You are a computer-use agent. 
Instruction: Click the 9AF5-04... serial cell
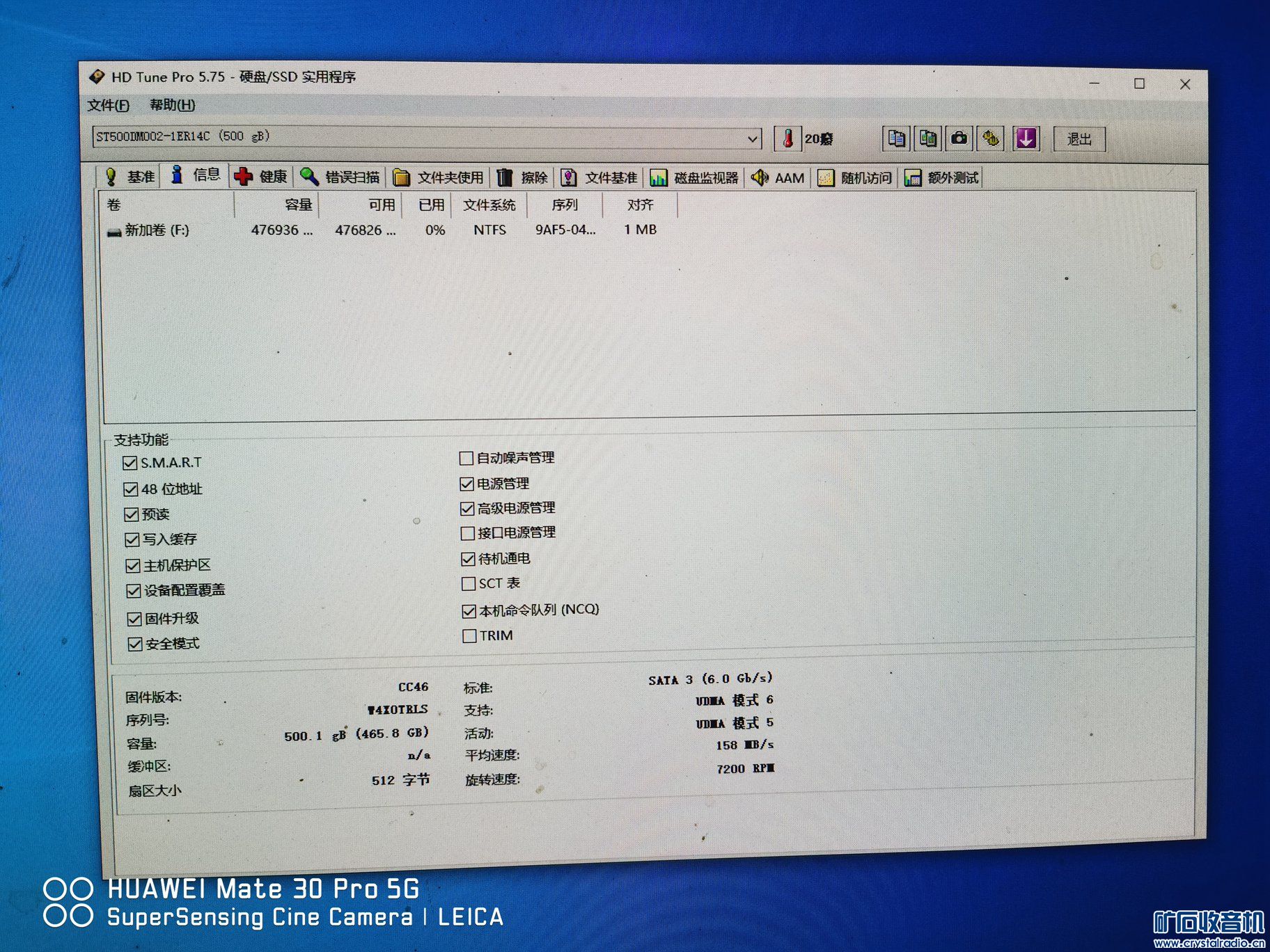(565, 230)
